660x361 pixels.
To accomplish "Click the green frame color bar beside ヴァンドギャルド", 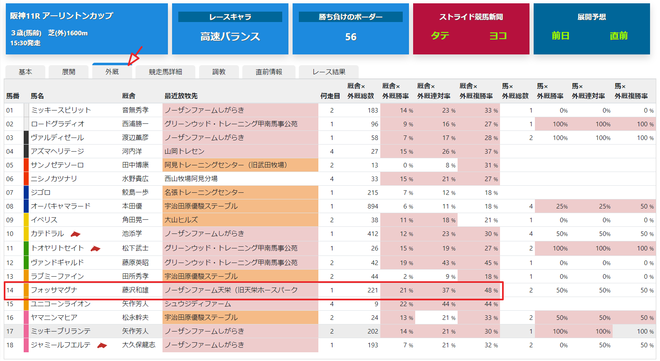I will pyautogui.click(x=27, y=263).
